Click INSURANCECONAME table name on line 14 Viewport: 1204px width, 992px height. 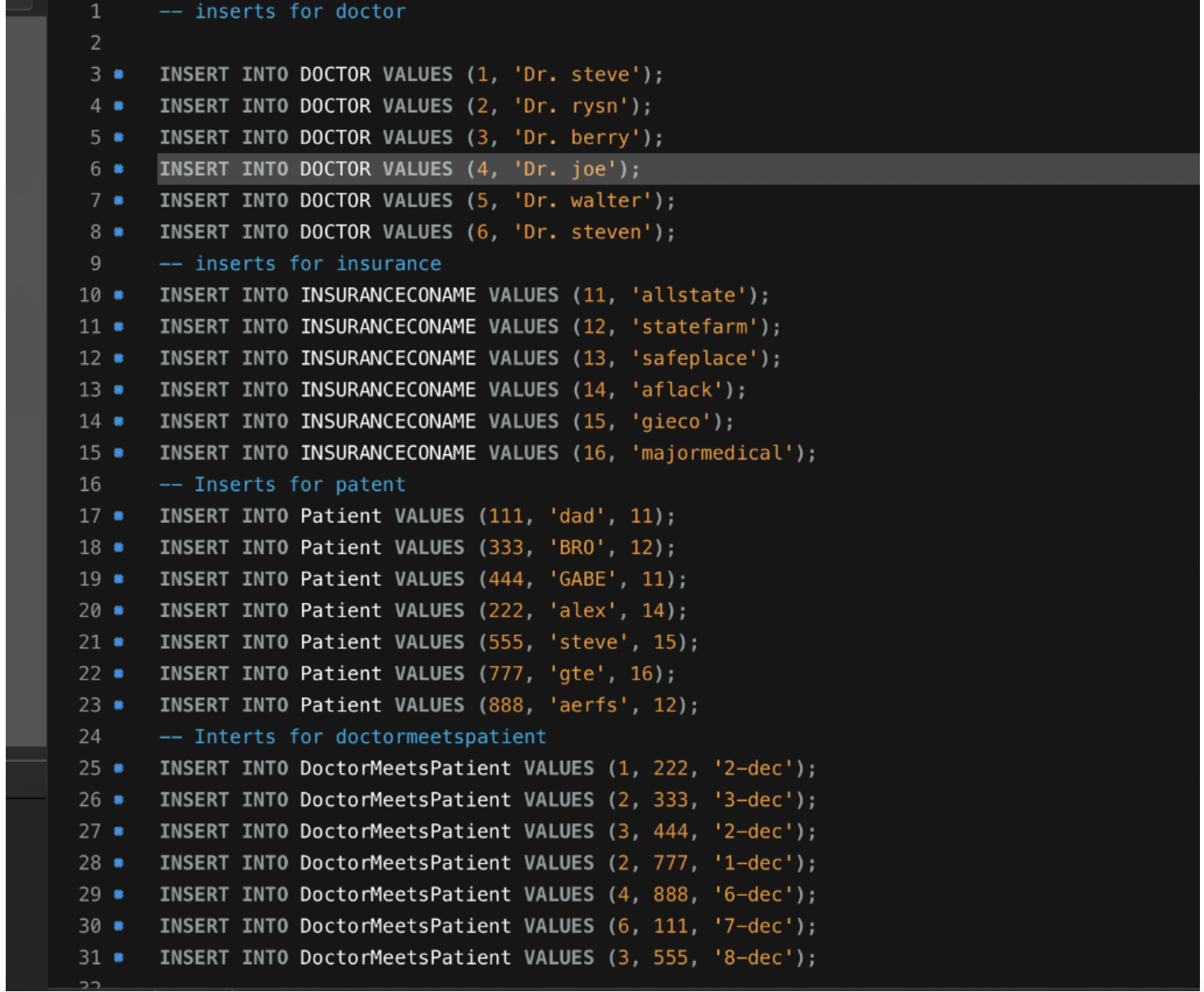(x=388, y=421)
